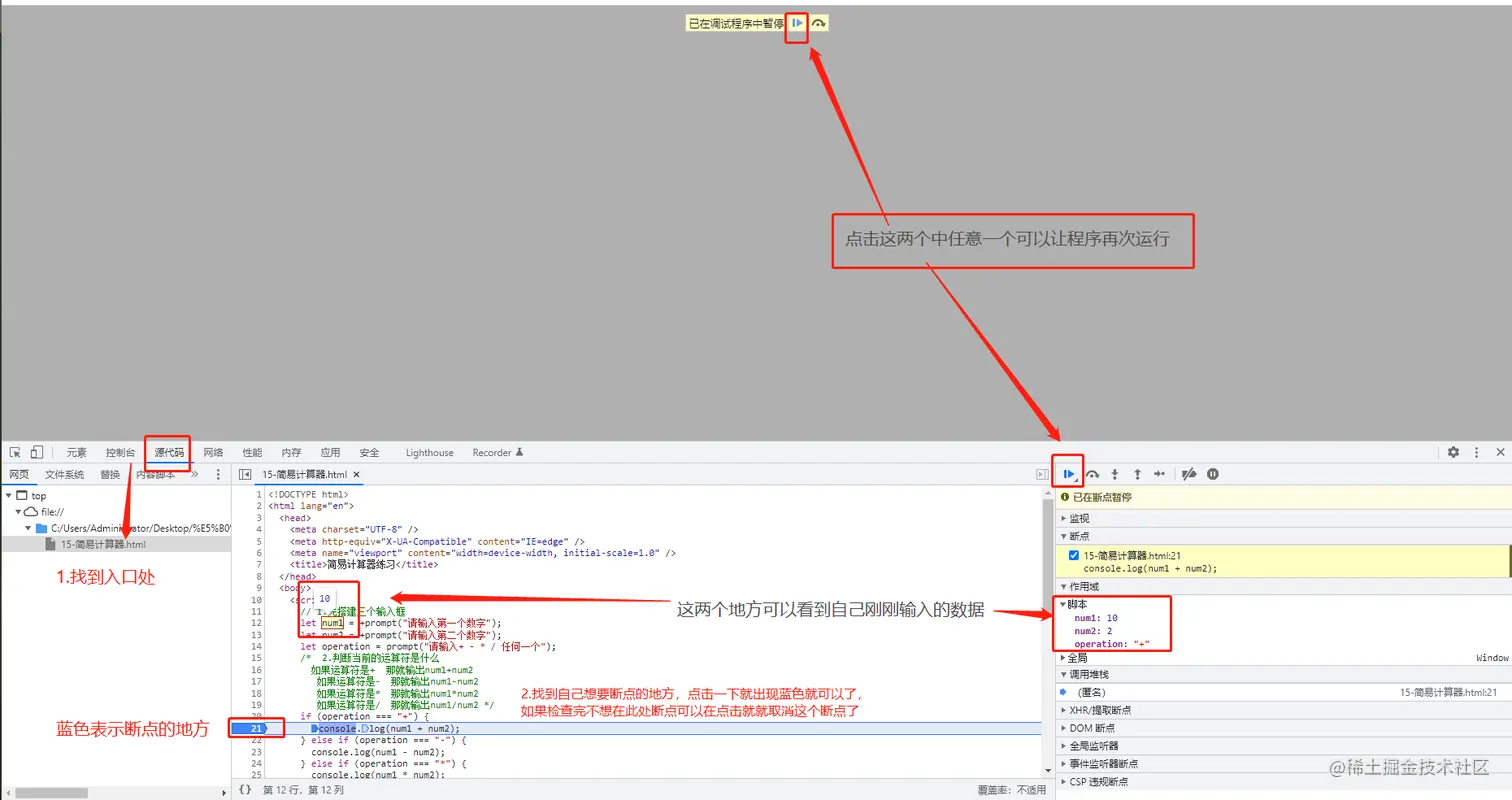The height and width of the screenshot is (800, 1512).
Task: Switch to the 控制台 tab
Action: (120, 452)
